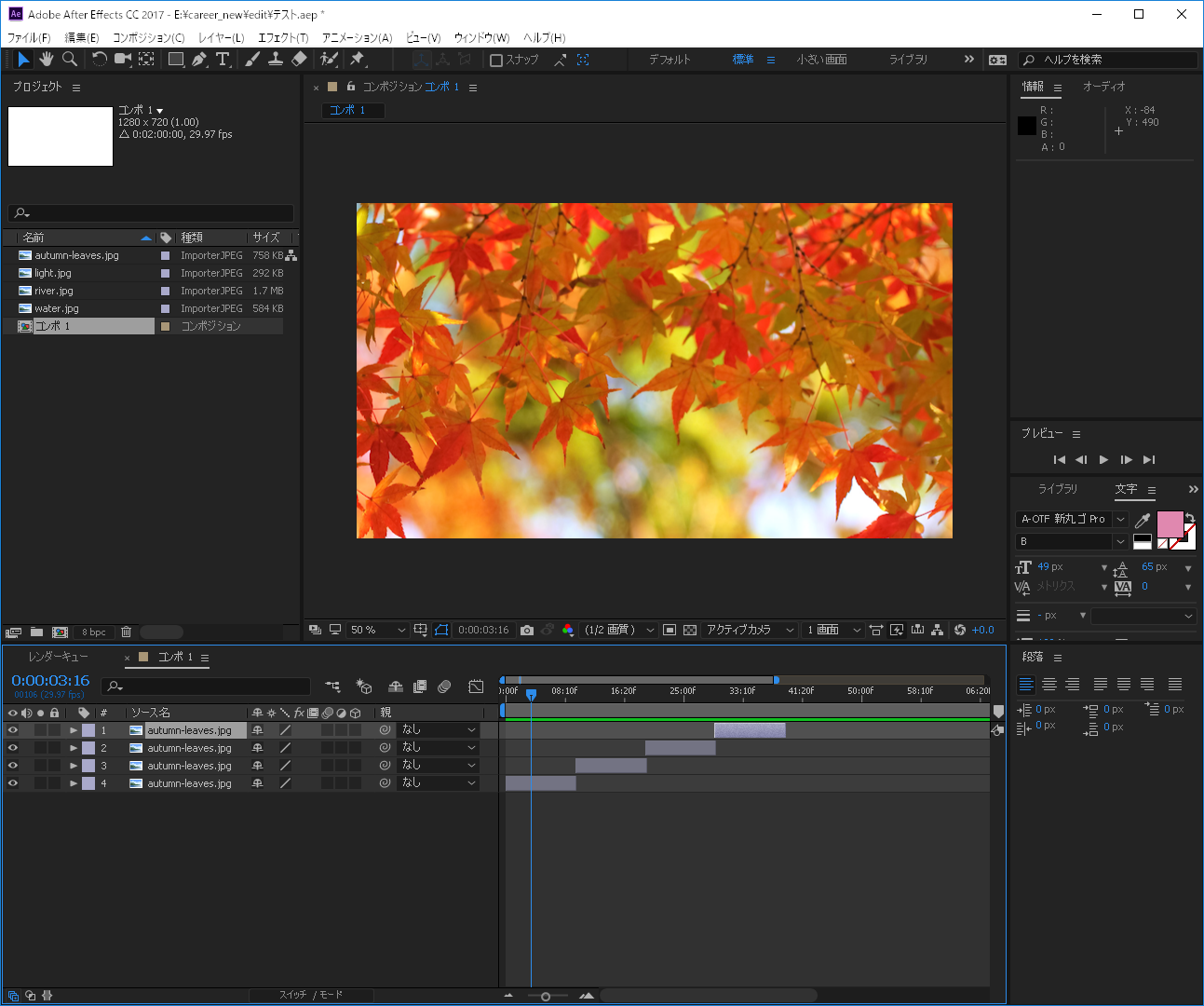The image size is (1204, 1006).
Task: Open the active camera view dropdown
Action: point(750,631)
